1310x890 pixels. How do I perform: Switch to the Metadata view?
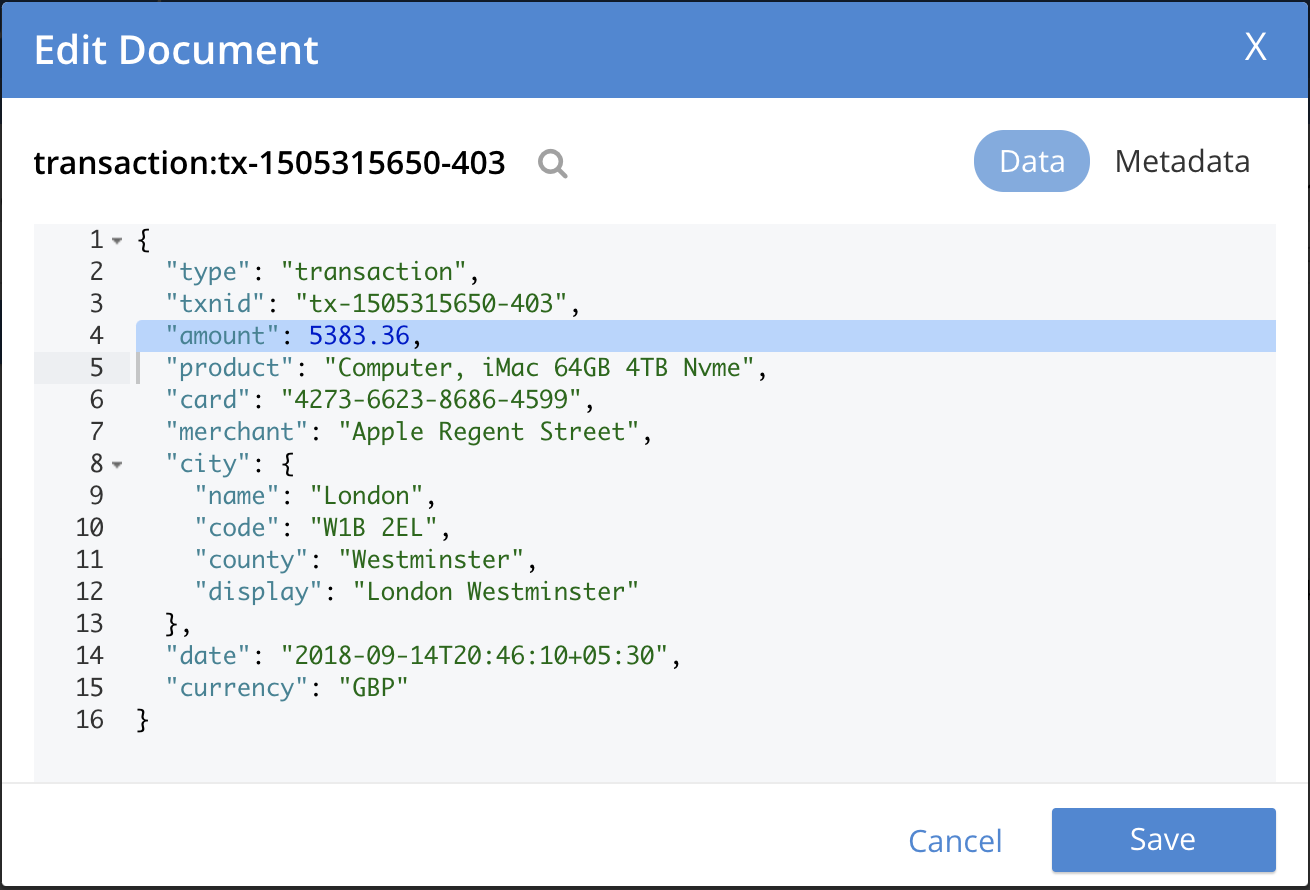(x=1182, y=161)
